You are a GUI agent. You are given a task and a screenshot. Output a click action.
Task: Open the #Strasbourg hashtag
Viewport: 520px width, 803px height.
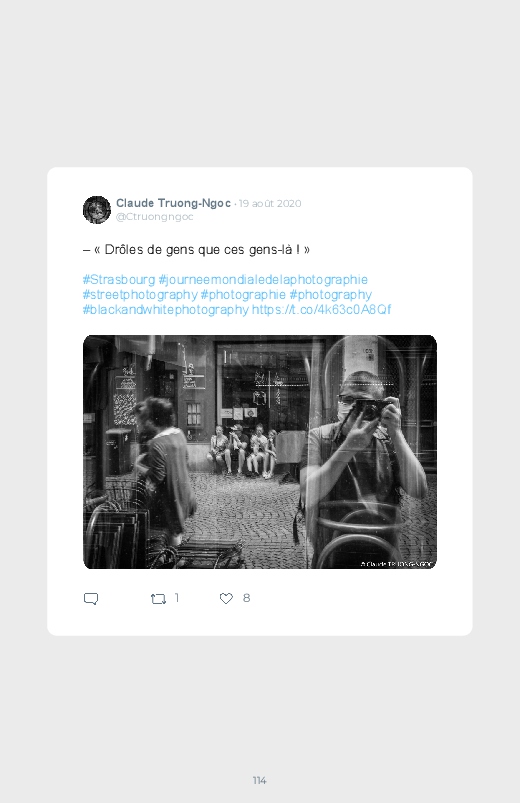coord(119,280)
